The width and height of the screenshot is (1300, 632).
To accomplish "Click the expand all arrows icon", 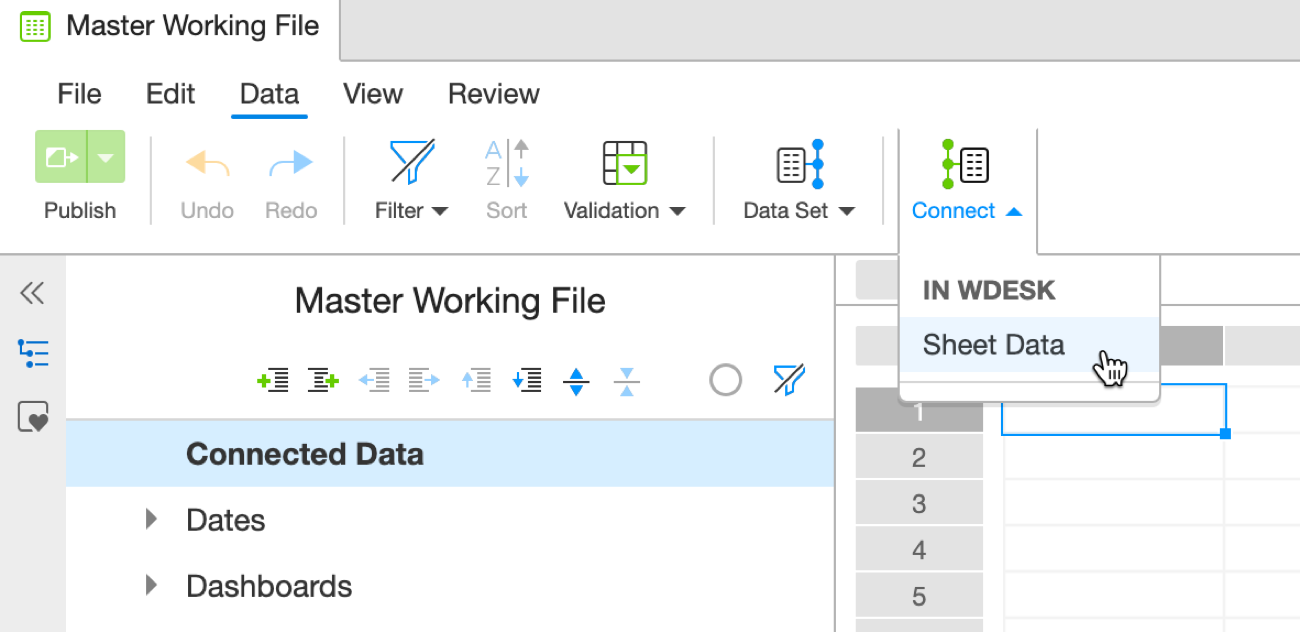I will (x=576, y=381).
